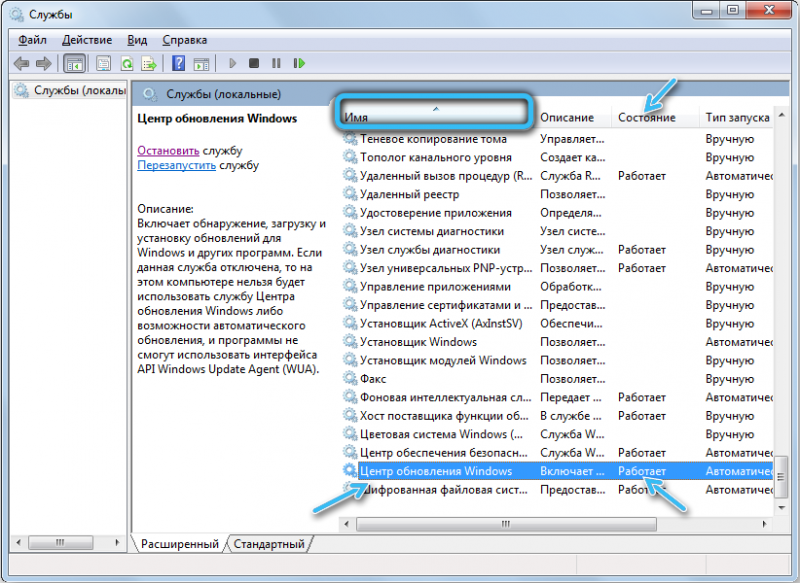The image size is (800, 583).
Task: Select Хост поставщика функции обнаружения row
Action: [556, 416]
